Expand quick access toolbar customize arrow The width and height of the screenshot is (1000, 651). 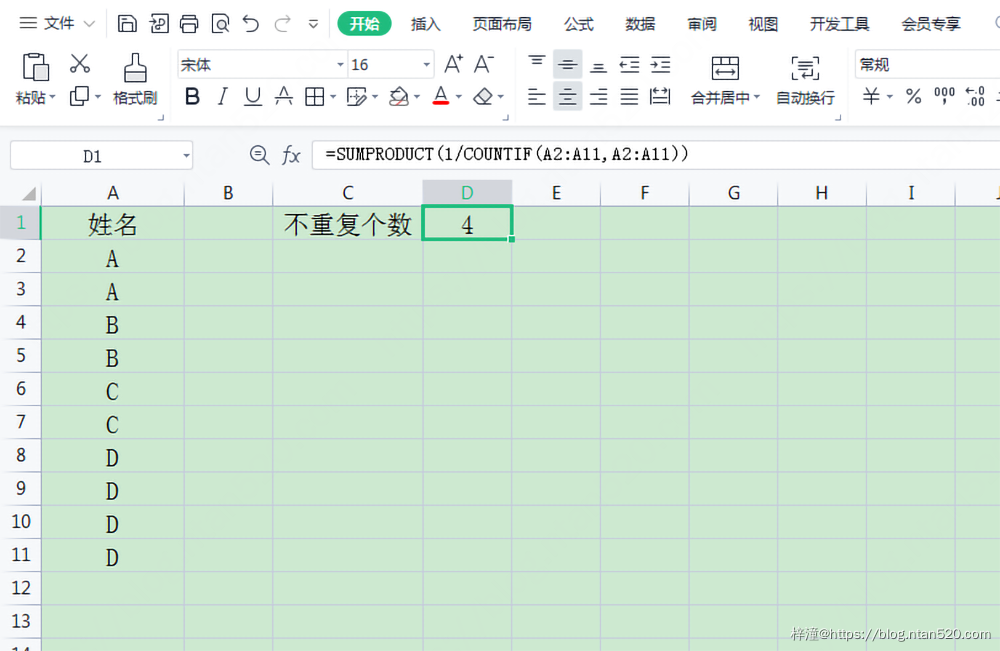[x=313, y=25]
